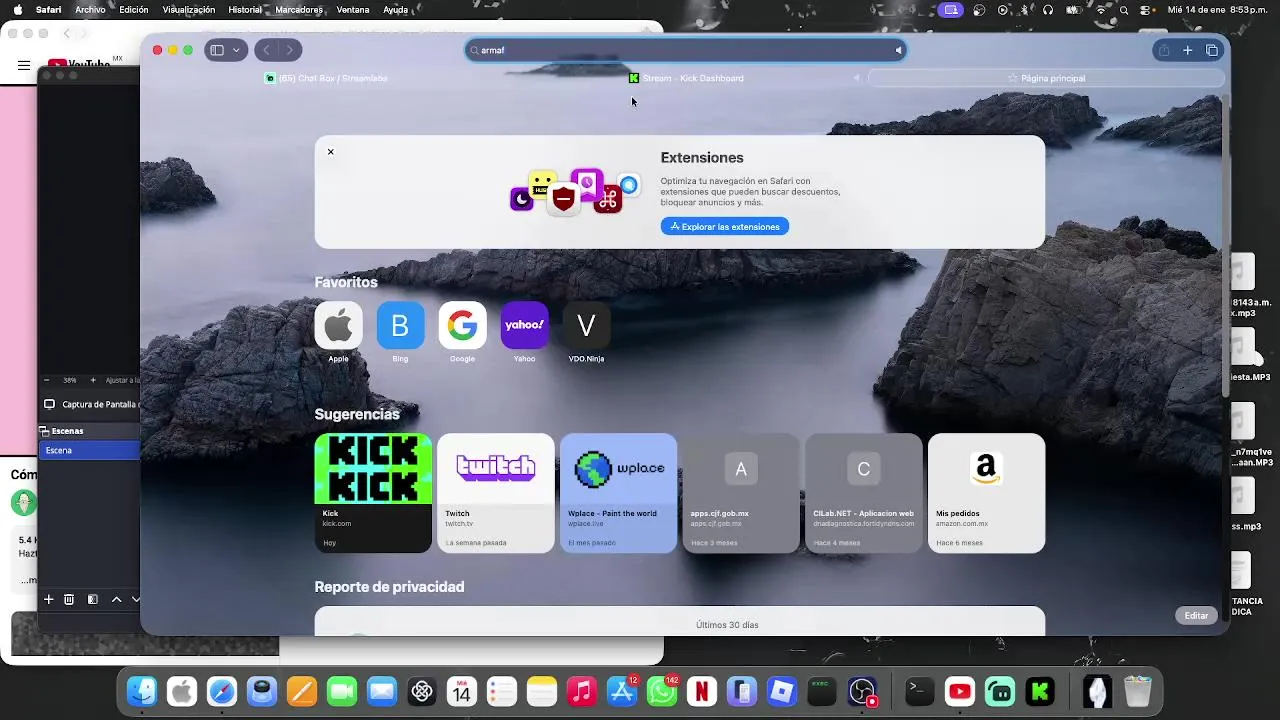Zoom out OBS preview with minus button
The width and height of the screenshot is (1280, 720).
click(x=47, y=380)
